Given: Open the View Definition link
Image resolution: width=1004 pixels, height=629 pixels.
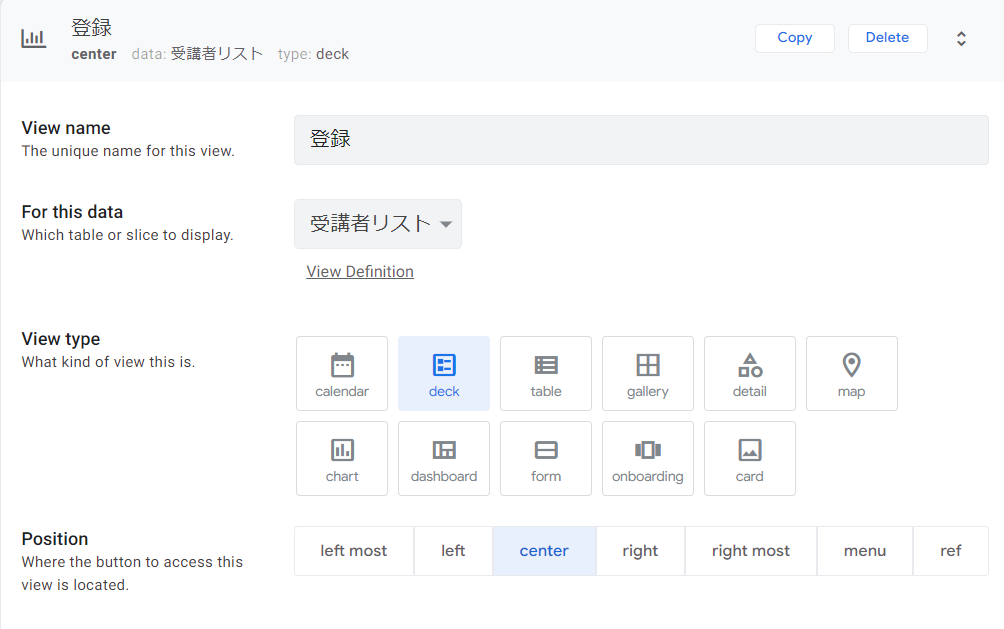Looking at the screenshot, I should pyautogui.click(x=359, y=271).
